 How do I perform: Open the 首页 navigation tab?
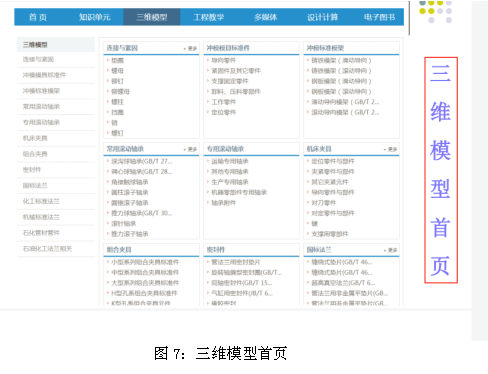tap(38, 17)
